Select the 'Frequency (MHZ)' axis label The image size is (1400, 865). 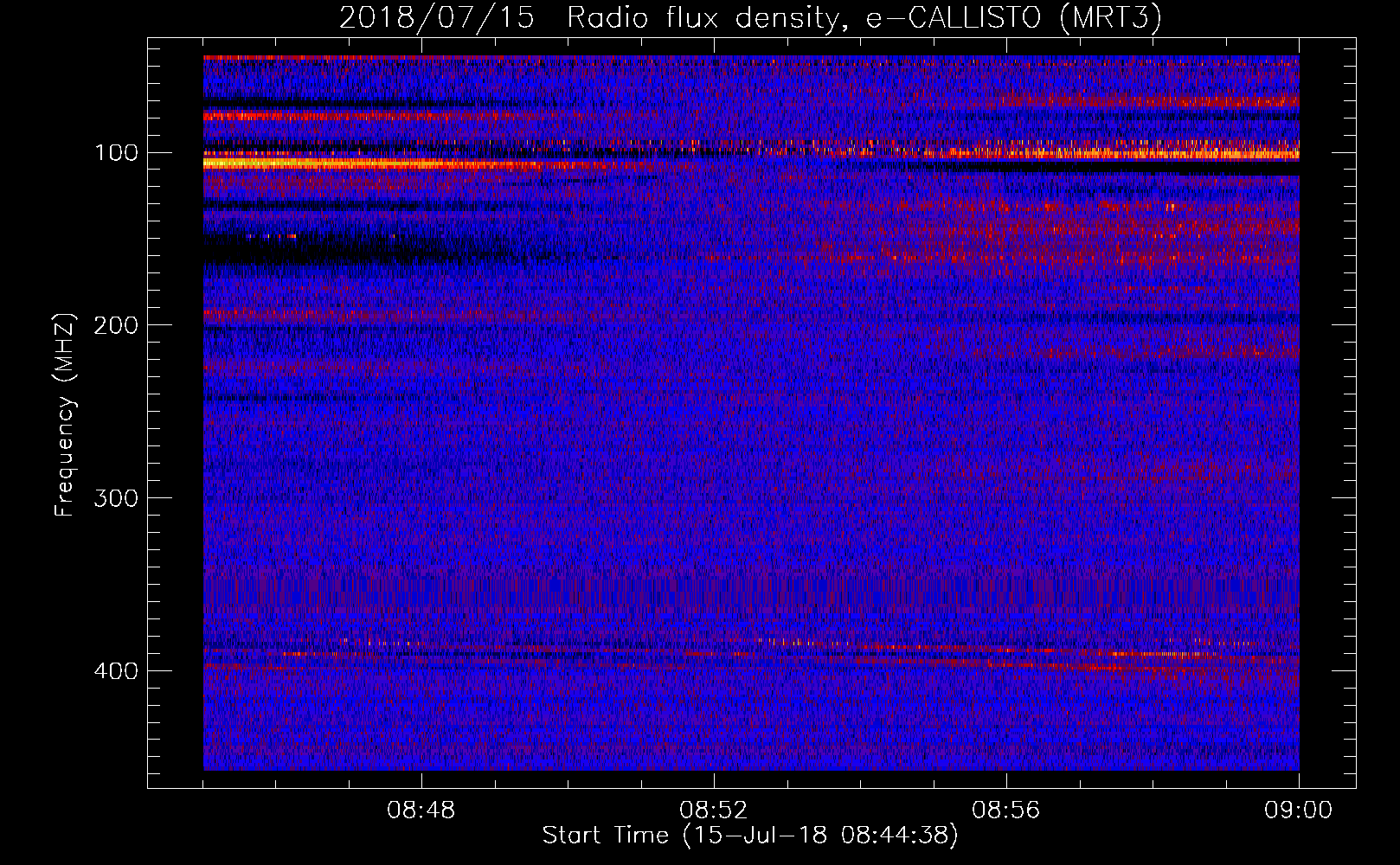click(x=65, y=415)
